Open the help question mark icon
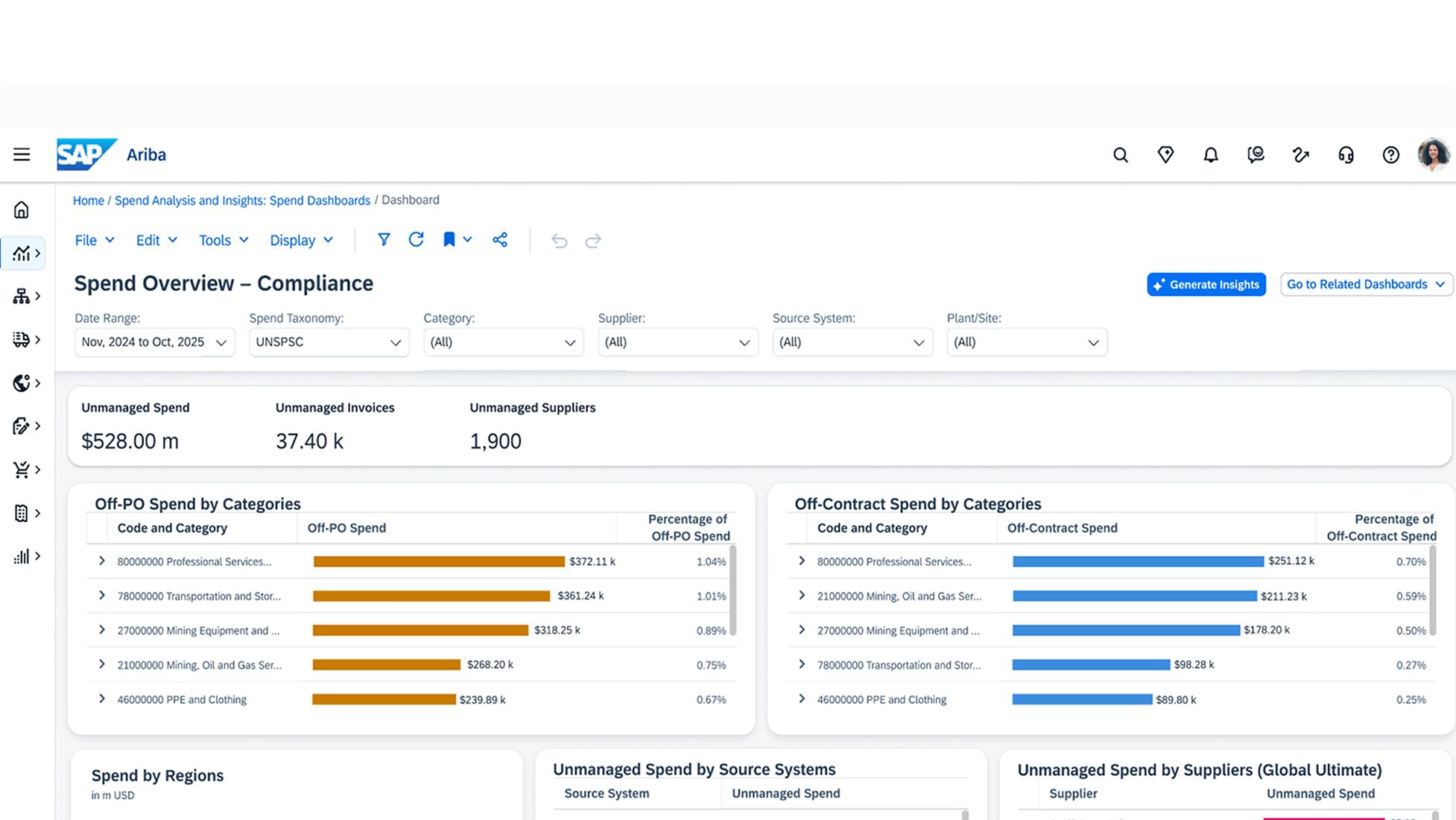Image resolution: width=1456 pixels, height=820 pixels. tap(1390, 154)
